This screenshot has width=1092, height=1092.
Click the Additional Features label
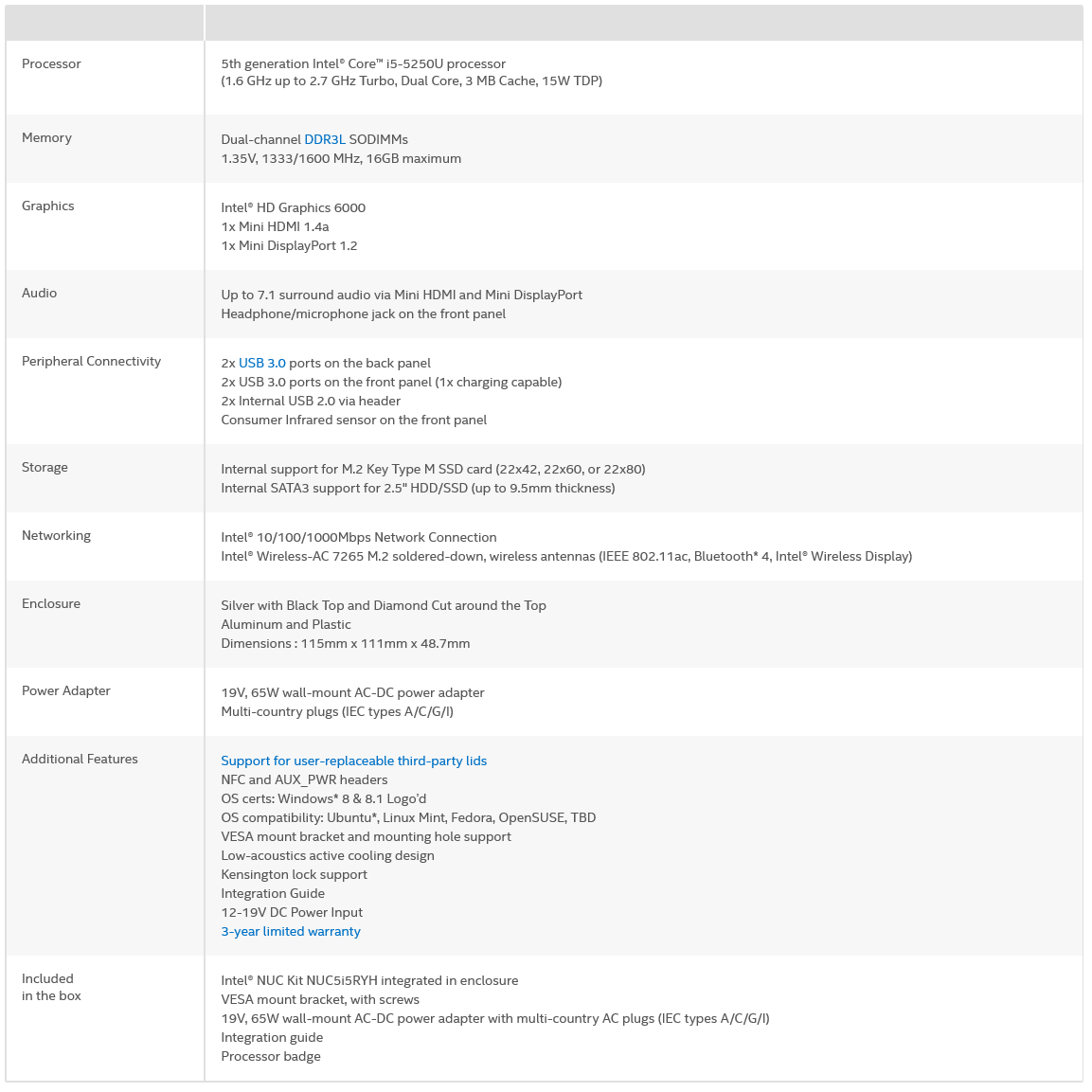click(80, 759)
